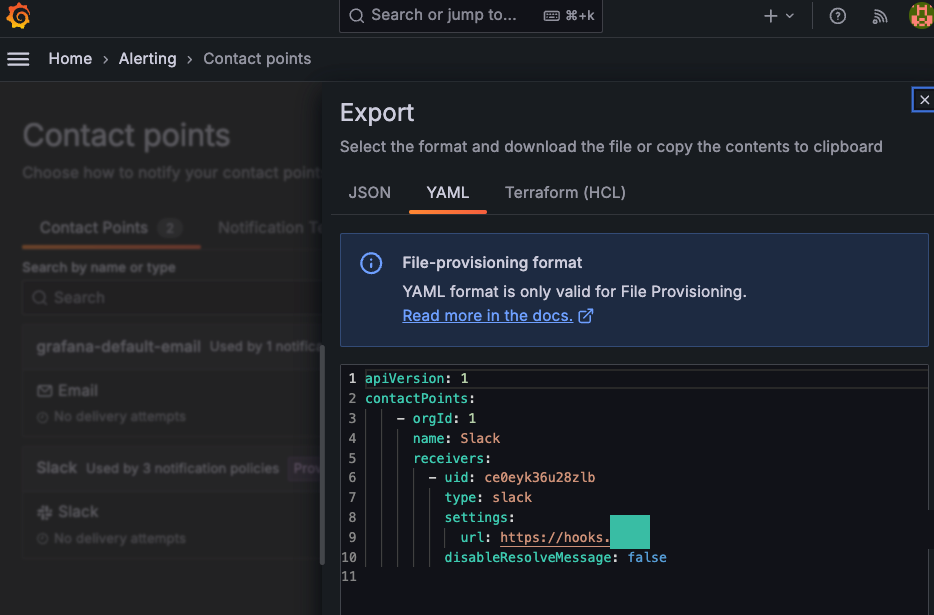Click disableResolveMessage false value
The height and width of the screenshot is (615, 934).
647,558
